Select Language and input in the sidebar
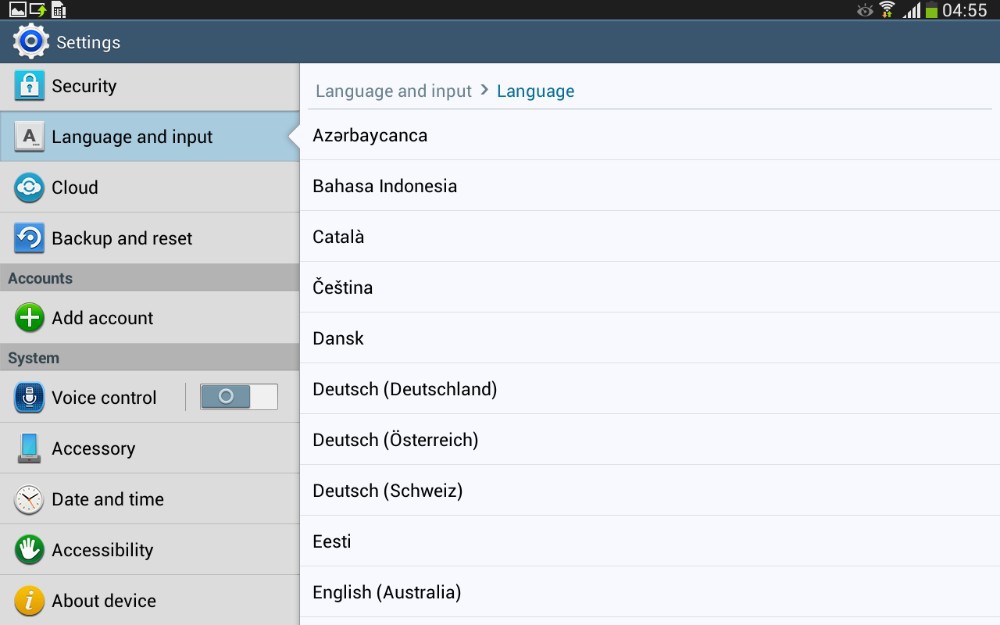 132,137
